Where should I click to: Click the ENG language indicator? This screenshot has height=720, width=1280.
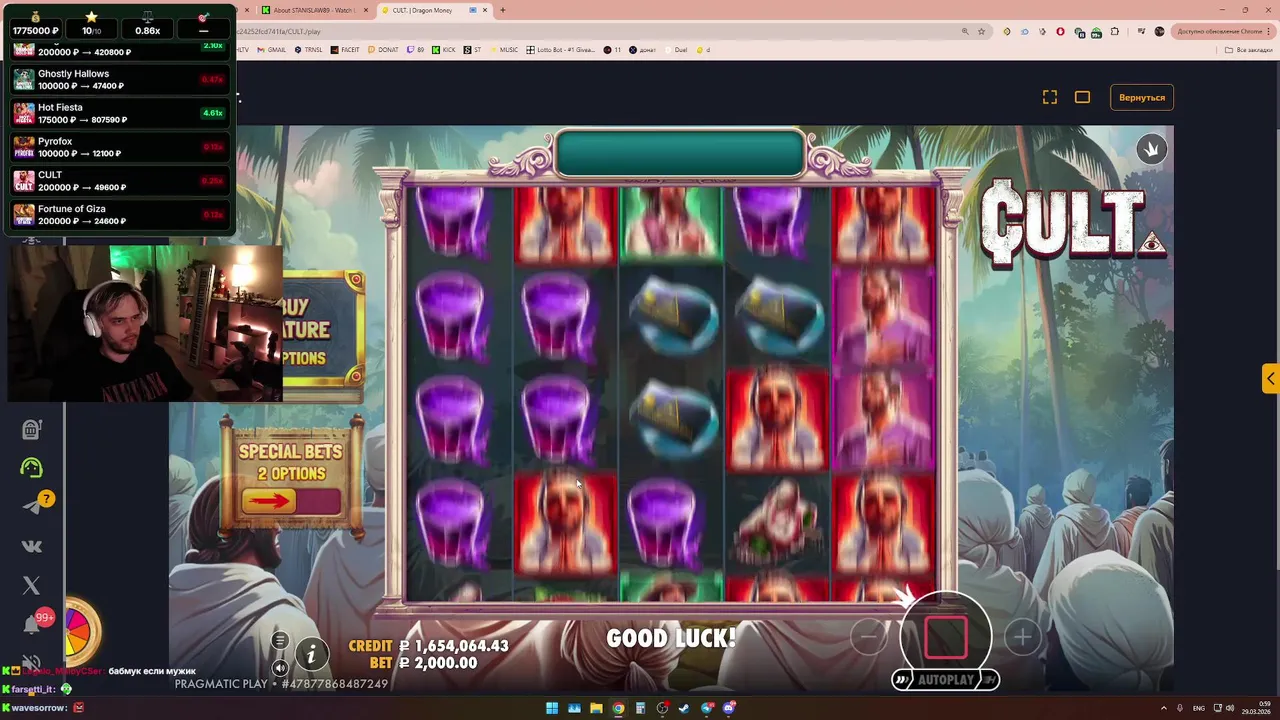[1199, 708]
